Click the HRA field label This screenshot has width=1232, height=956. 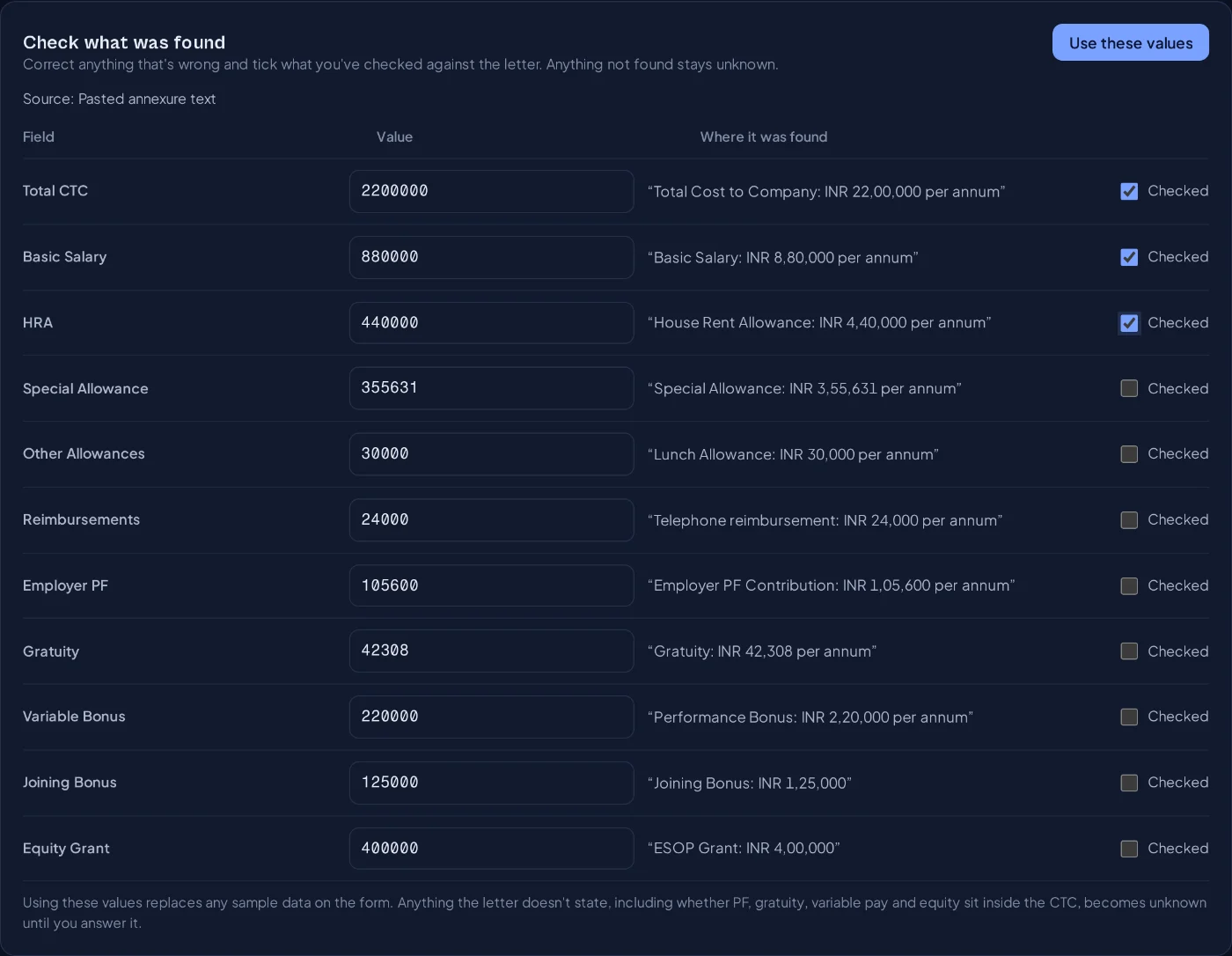38,323
